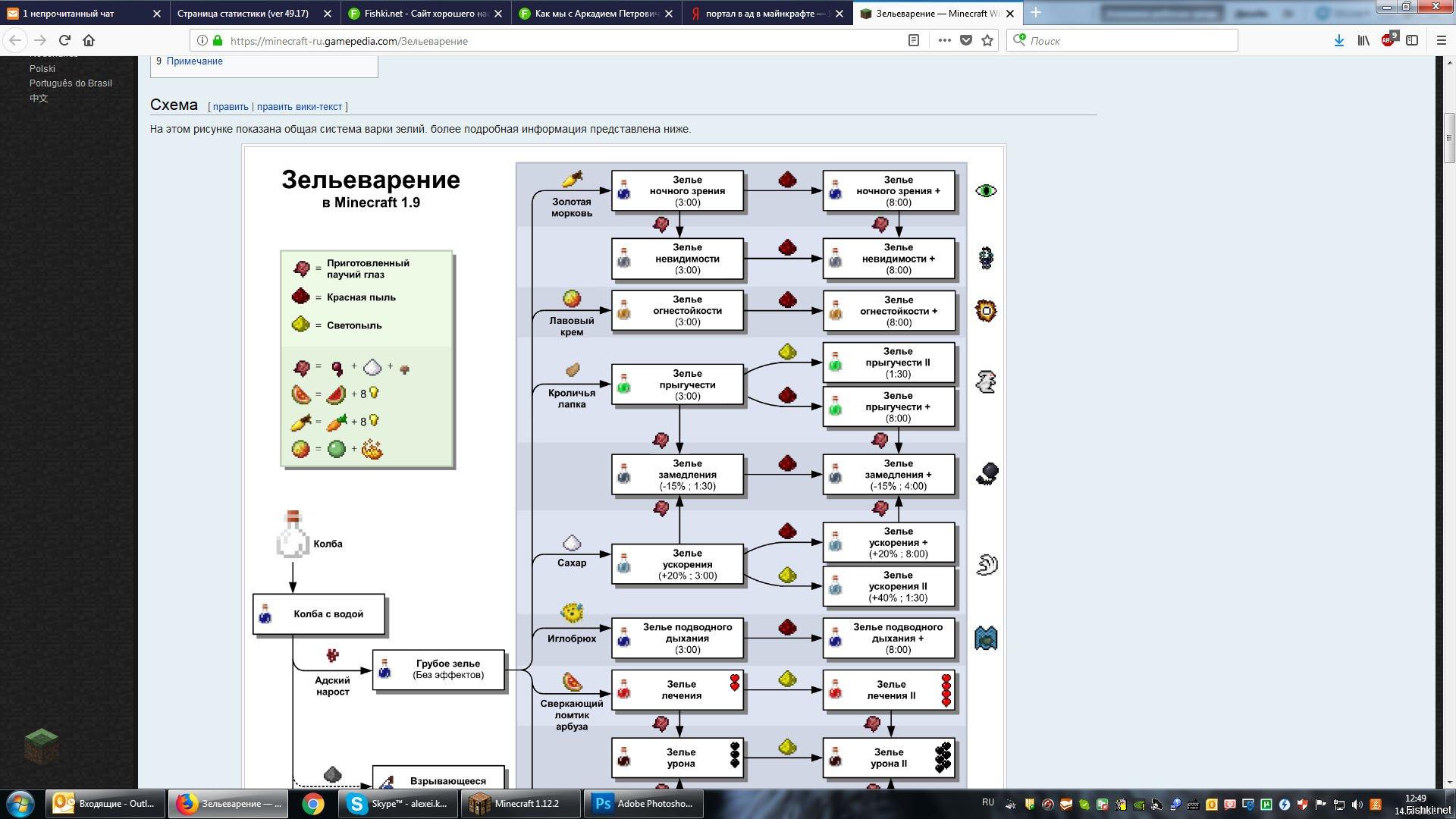The image size is (1456, 819).
Task: Click the править section edit link
Action: tap(231, 107)
